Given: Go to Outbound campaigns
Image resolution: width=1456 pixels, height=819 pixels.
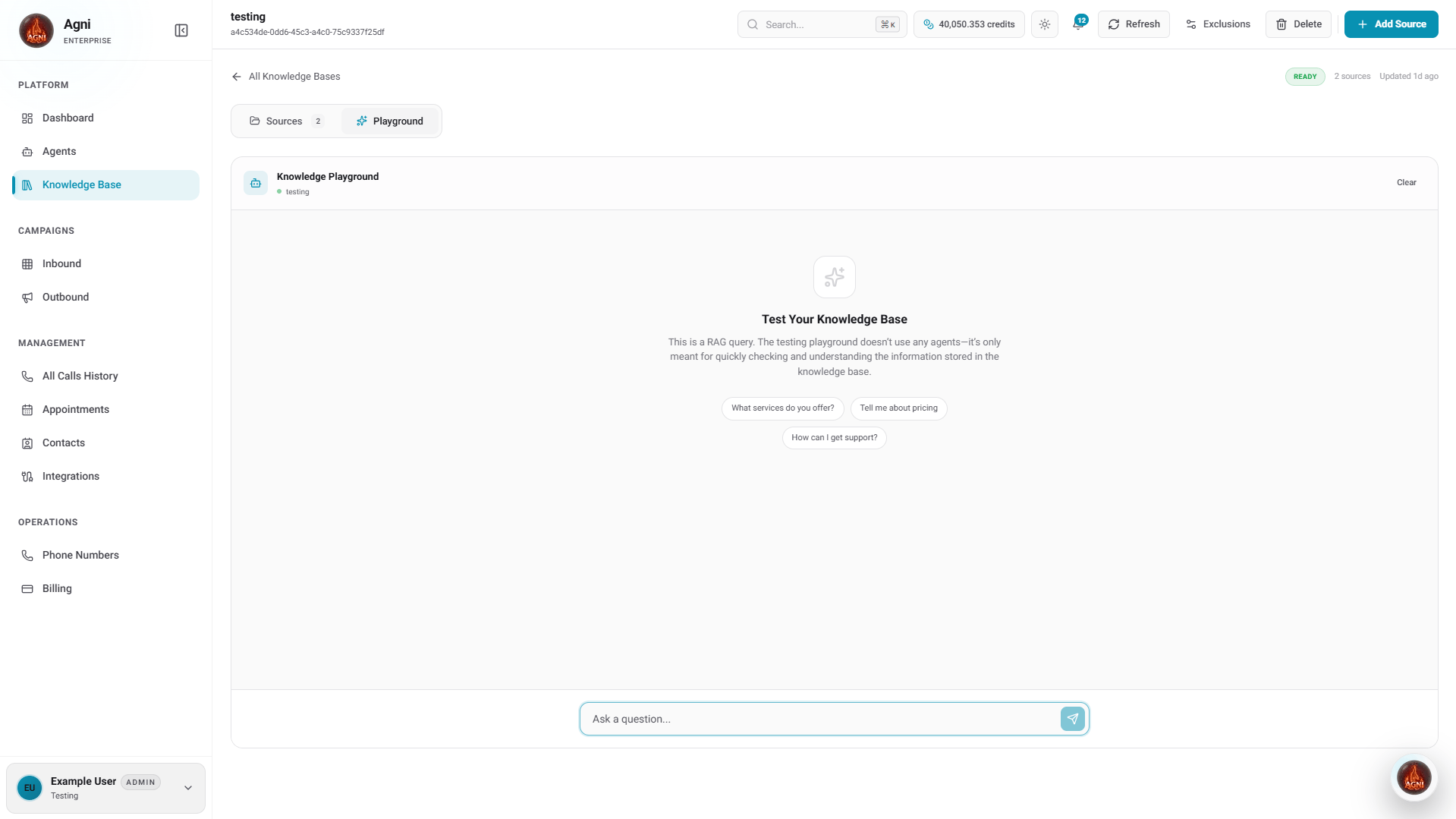Looking at the screenshot, I should coord(105,297).
